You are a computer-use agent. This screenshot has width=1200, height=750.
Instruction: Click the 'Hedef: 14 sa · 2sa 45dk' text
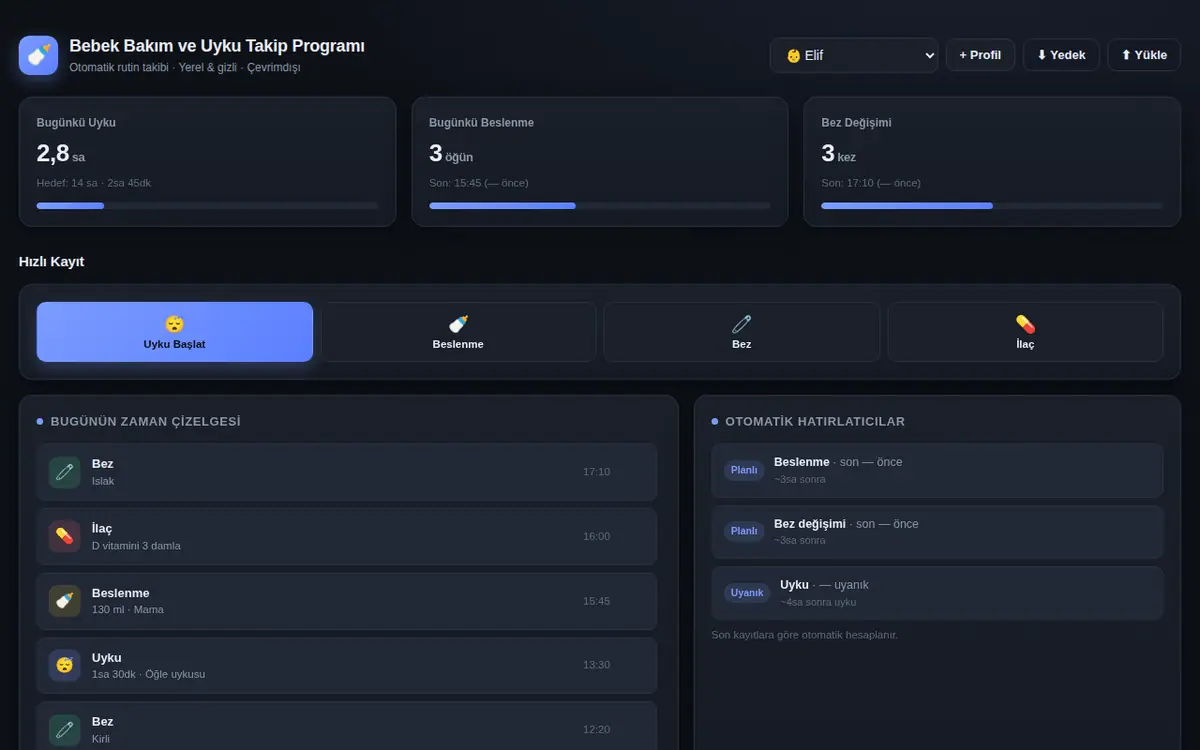pos(94,183)
